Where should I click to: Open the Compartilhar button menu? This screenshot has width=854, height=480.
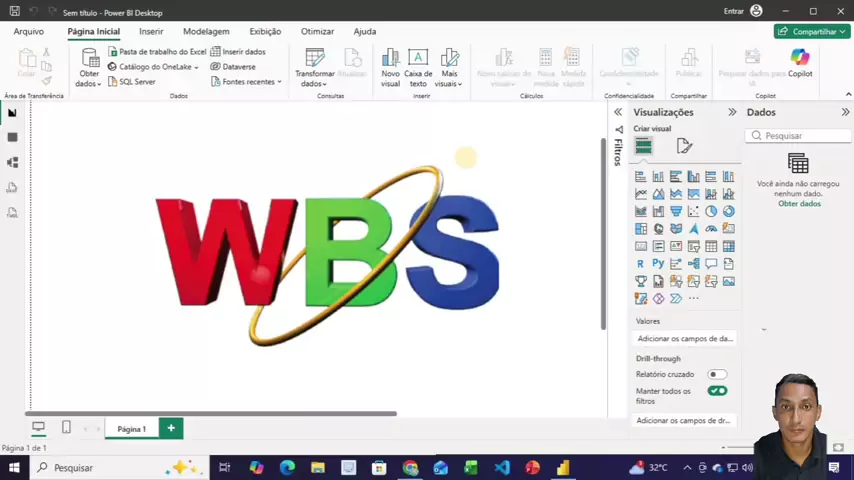[812, 32]
